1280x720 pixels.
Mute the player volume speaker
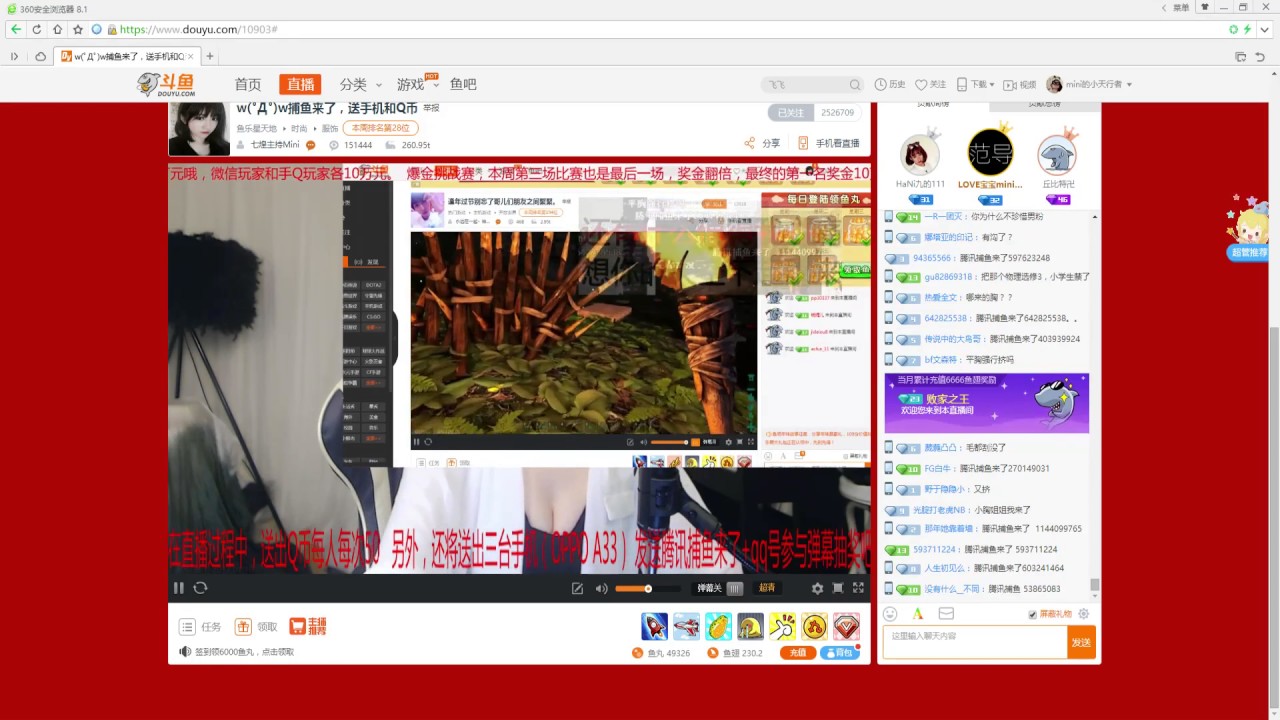coord(601,588)
